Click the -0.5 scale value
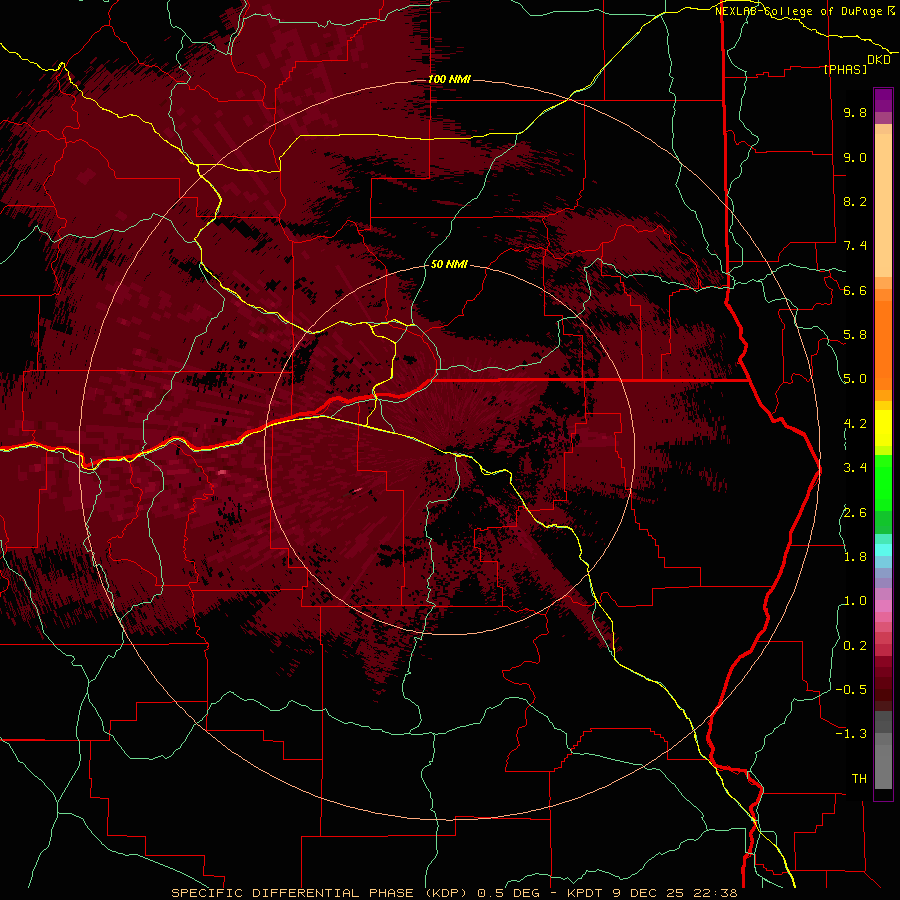The image size is (900, 900). (851, 690)
